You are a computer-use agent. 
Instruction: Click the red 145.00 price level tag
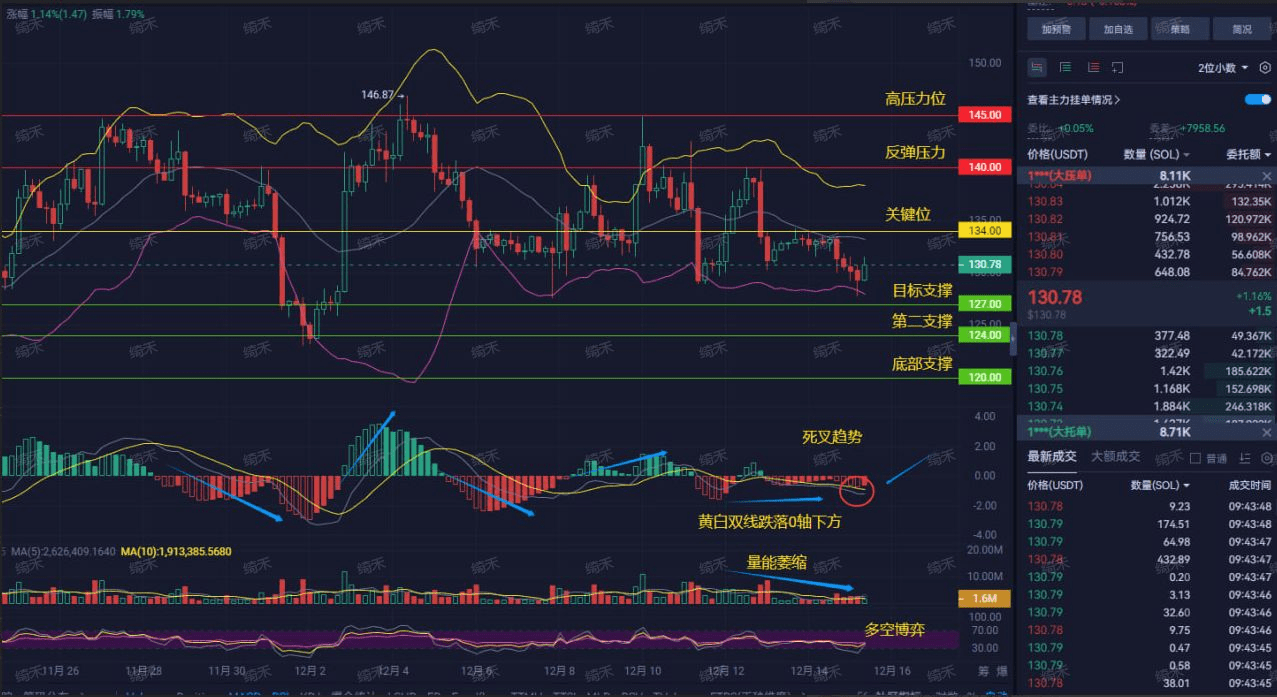pos(985,115)
